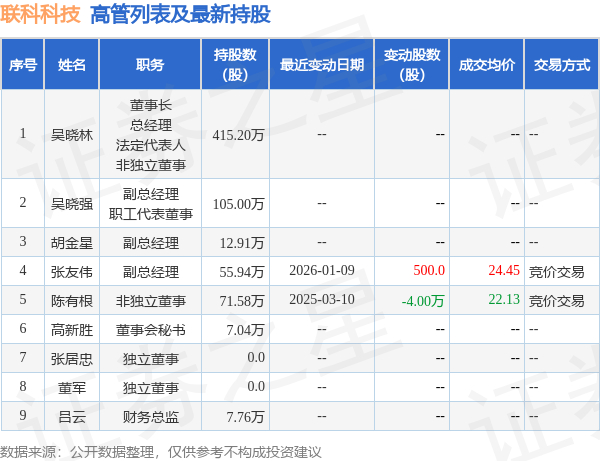600x461 pixels.
Task: Click 独立董事 position of 张居忠
Action: (x=151, y=359)
